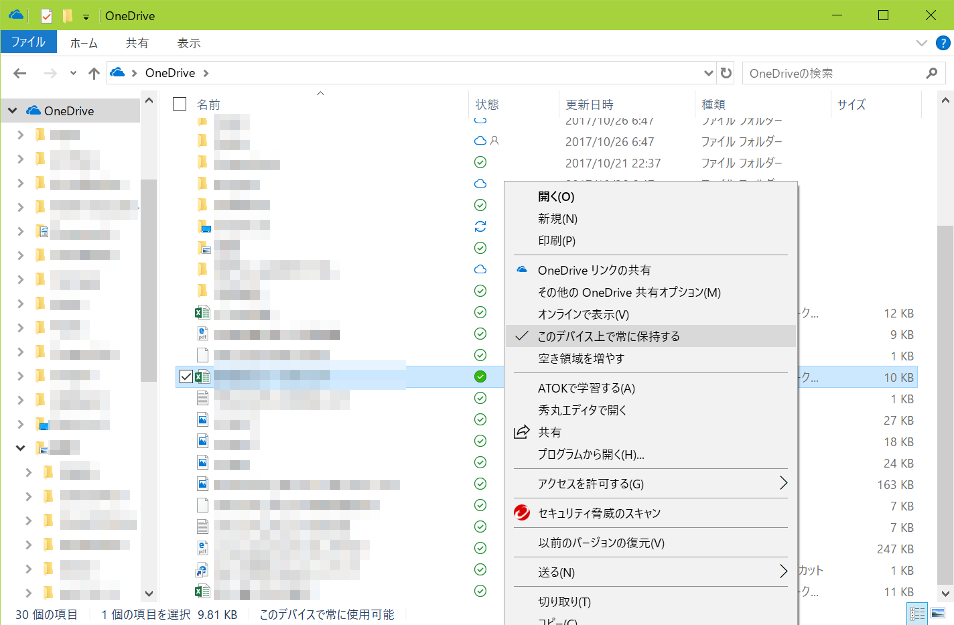Collapse the OneDrive tree node

[12, 111]
